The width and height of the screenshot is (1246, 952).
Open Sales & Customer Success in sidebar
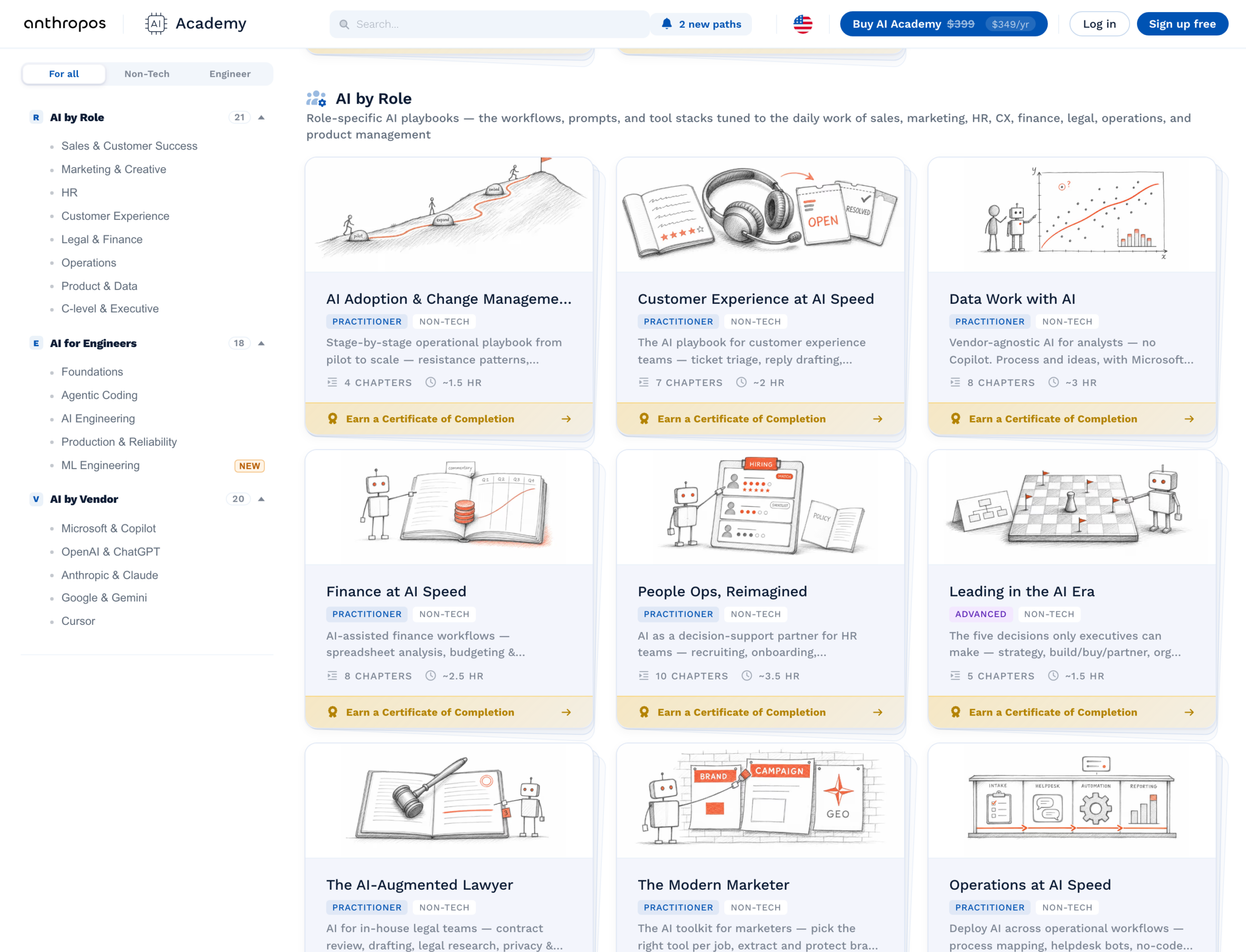[129, 146]
